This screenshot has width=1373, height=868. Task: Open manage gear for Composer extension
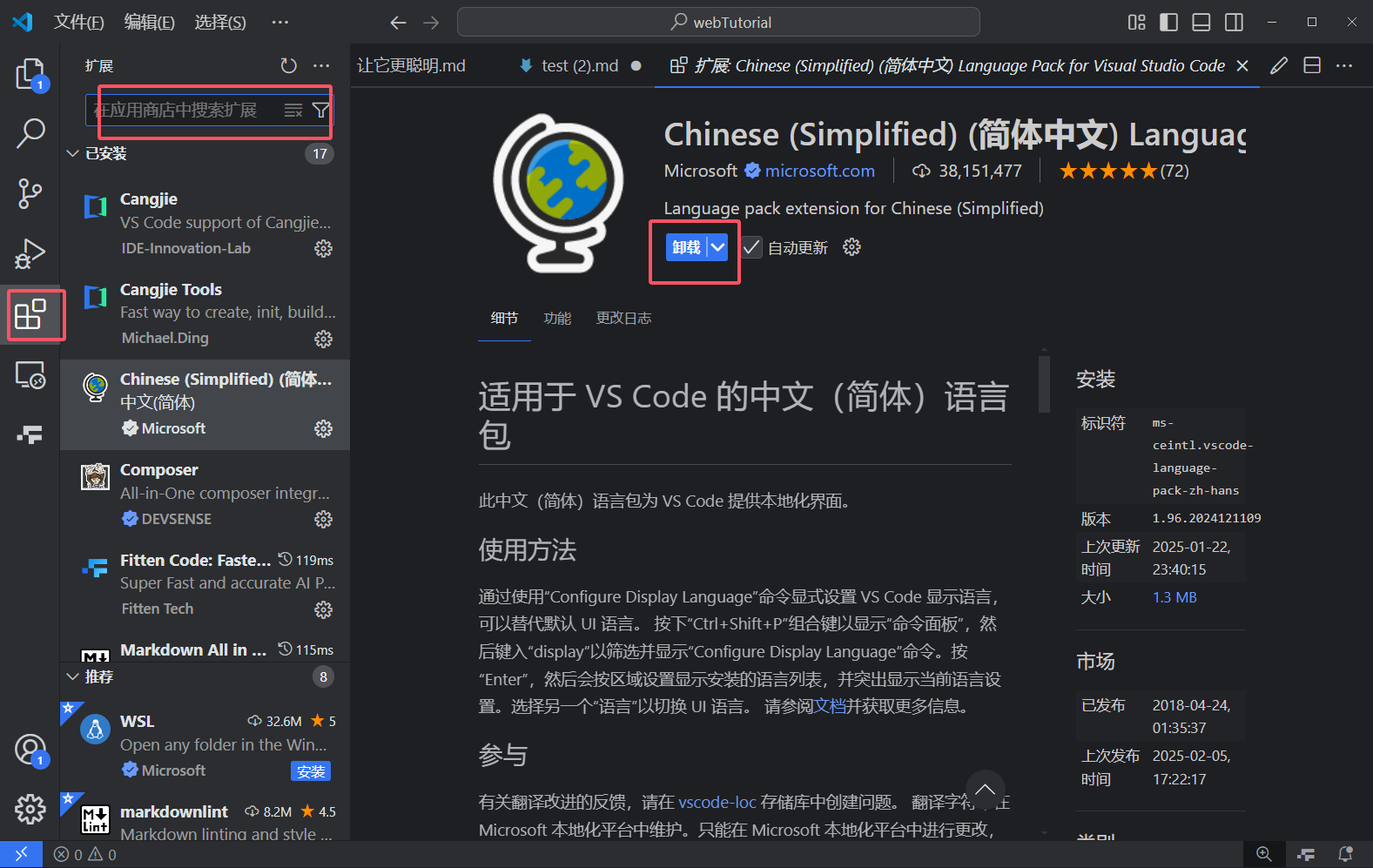323,520
